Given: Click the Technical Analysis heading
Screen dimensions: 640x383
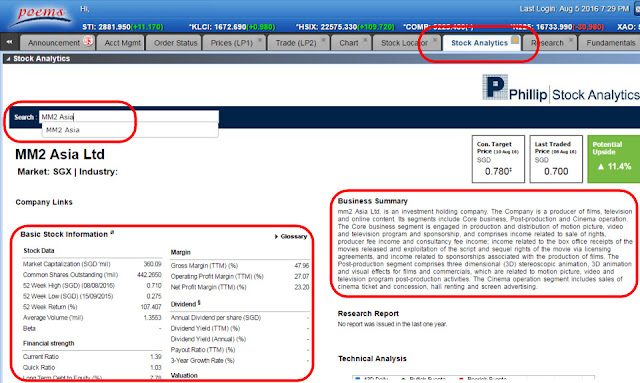Looking at the screenshot, I should coord(372,359).
